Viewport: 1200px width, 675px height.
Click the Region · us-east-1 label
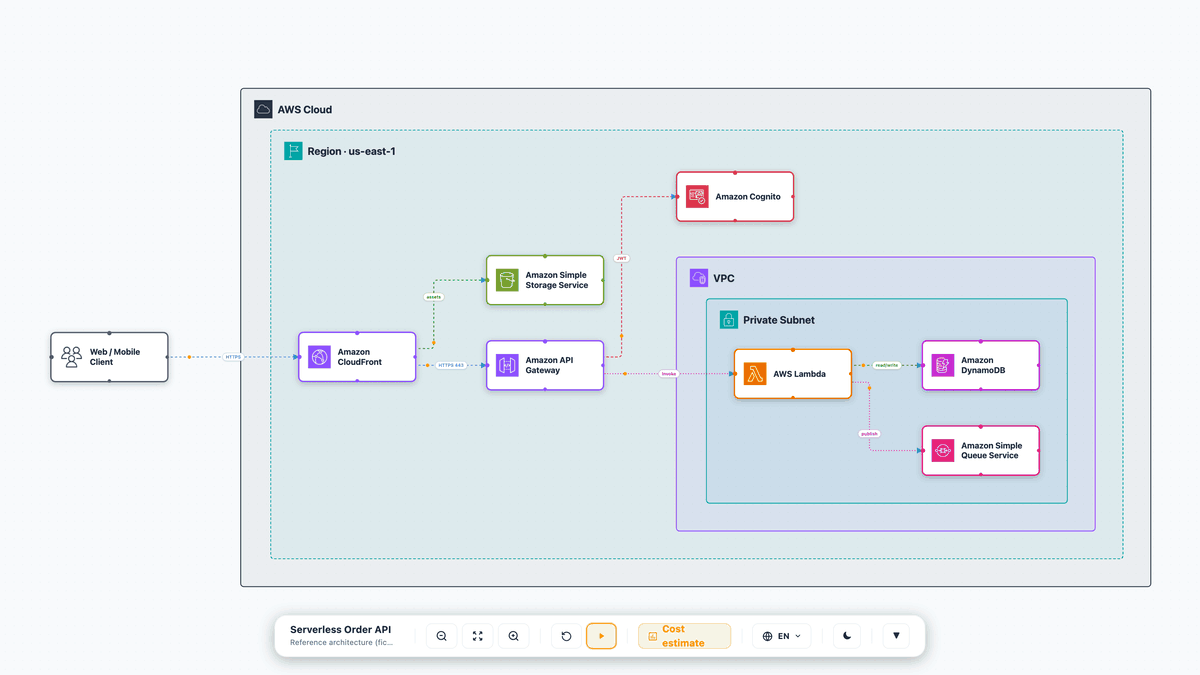(352, 152)
